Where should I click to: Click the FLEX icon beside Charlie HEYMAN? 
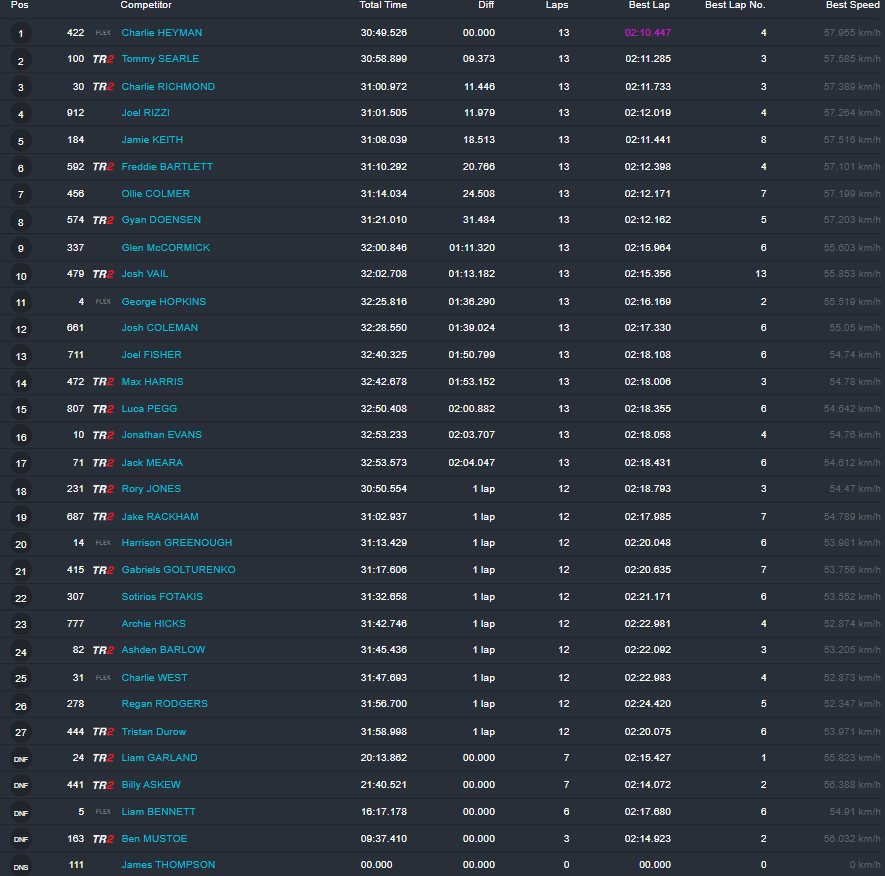point(103,33)
